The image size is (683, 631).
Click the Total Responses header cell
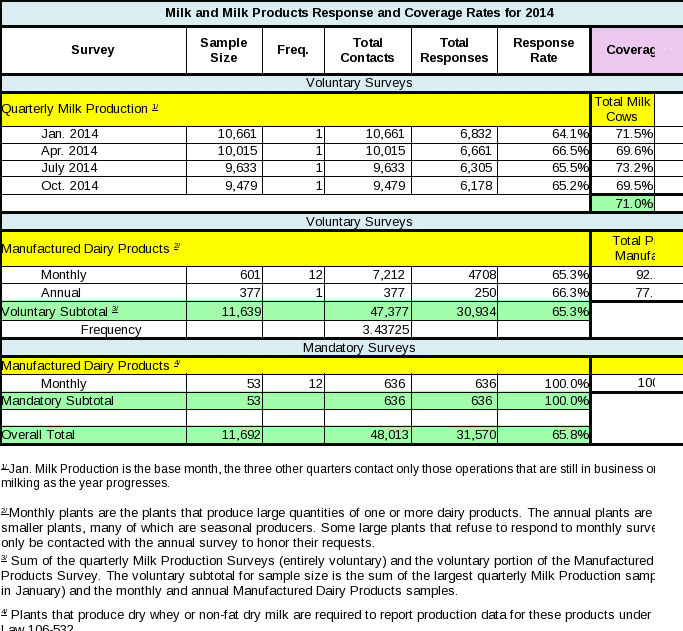(454, 50)
